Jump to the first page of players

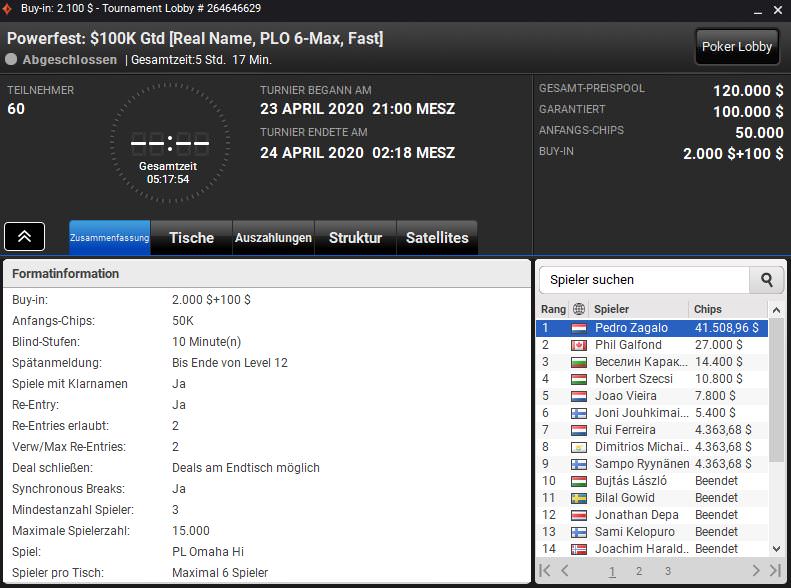(x=545, y=571)
